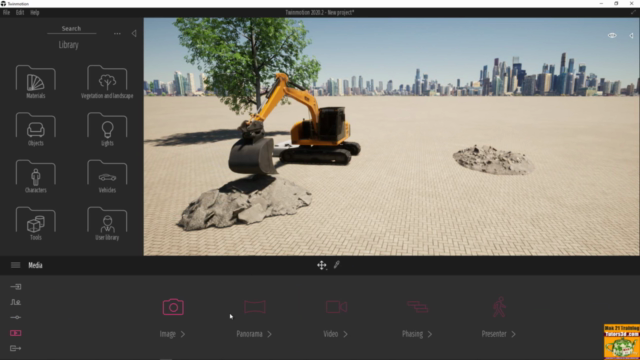Viewport: 640px width, 360px height.
Task: Open the Materials library folder
Action: [x=36, y=82]
